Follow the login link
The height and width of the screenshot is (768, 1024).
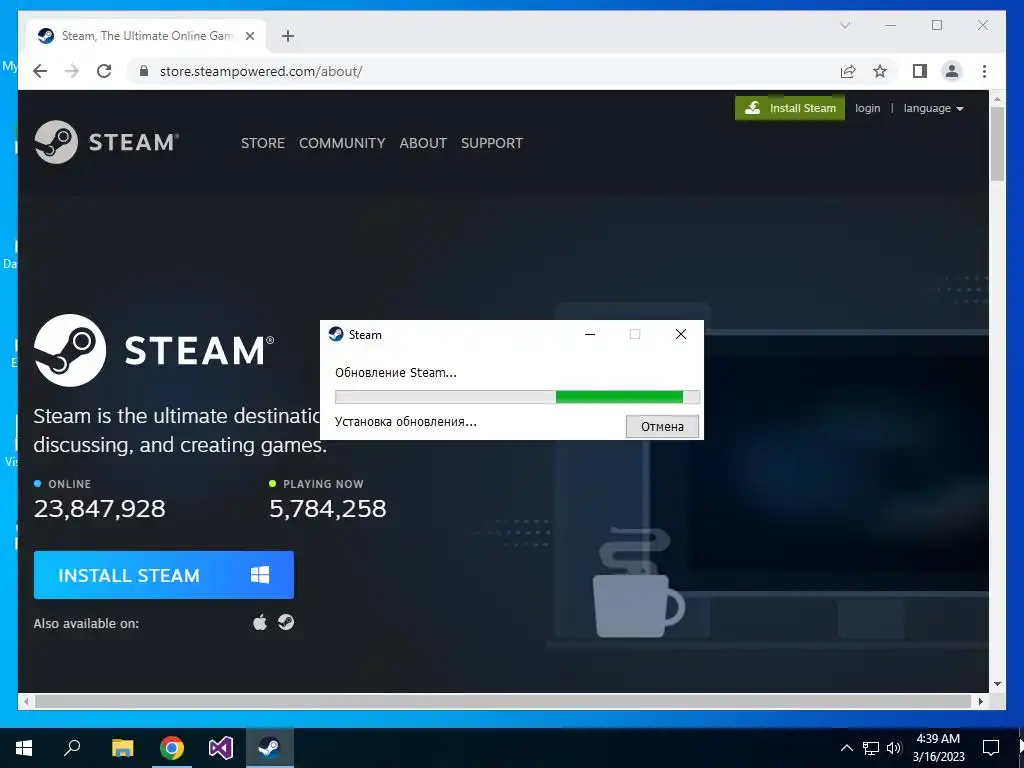(867, 108)
